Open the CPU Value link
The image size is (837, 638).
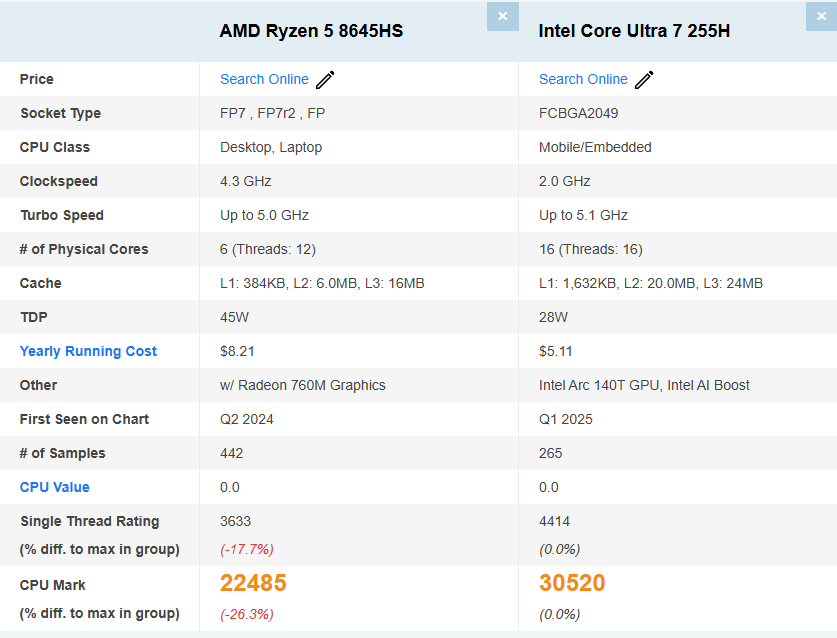(54, 487)
